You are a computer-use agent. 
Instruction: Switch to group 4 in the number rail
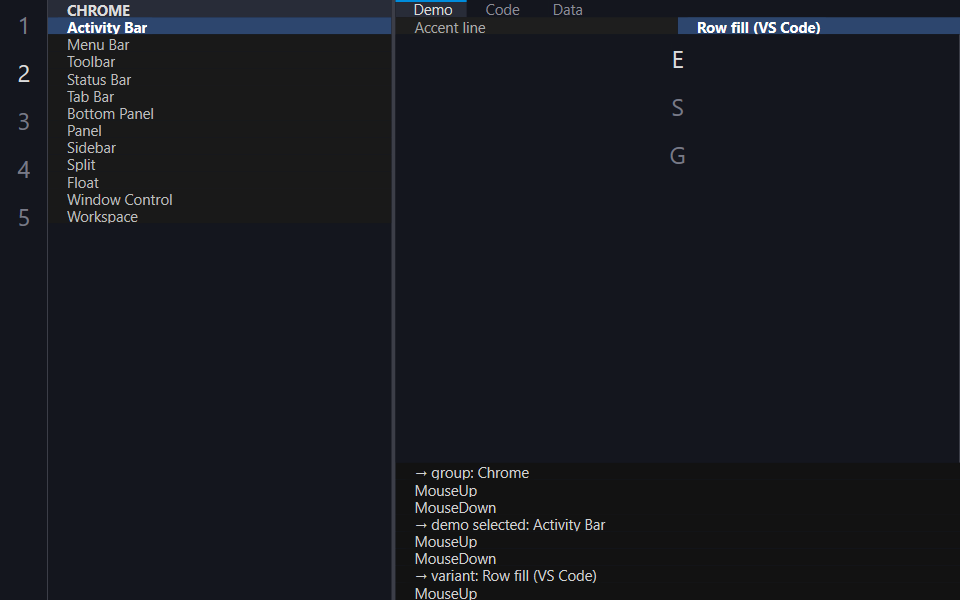pos(24,169)
